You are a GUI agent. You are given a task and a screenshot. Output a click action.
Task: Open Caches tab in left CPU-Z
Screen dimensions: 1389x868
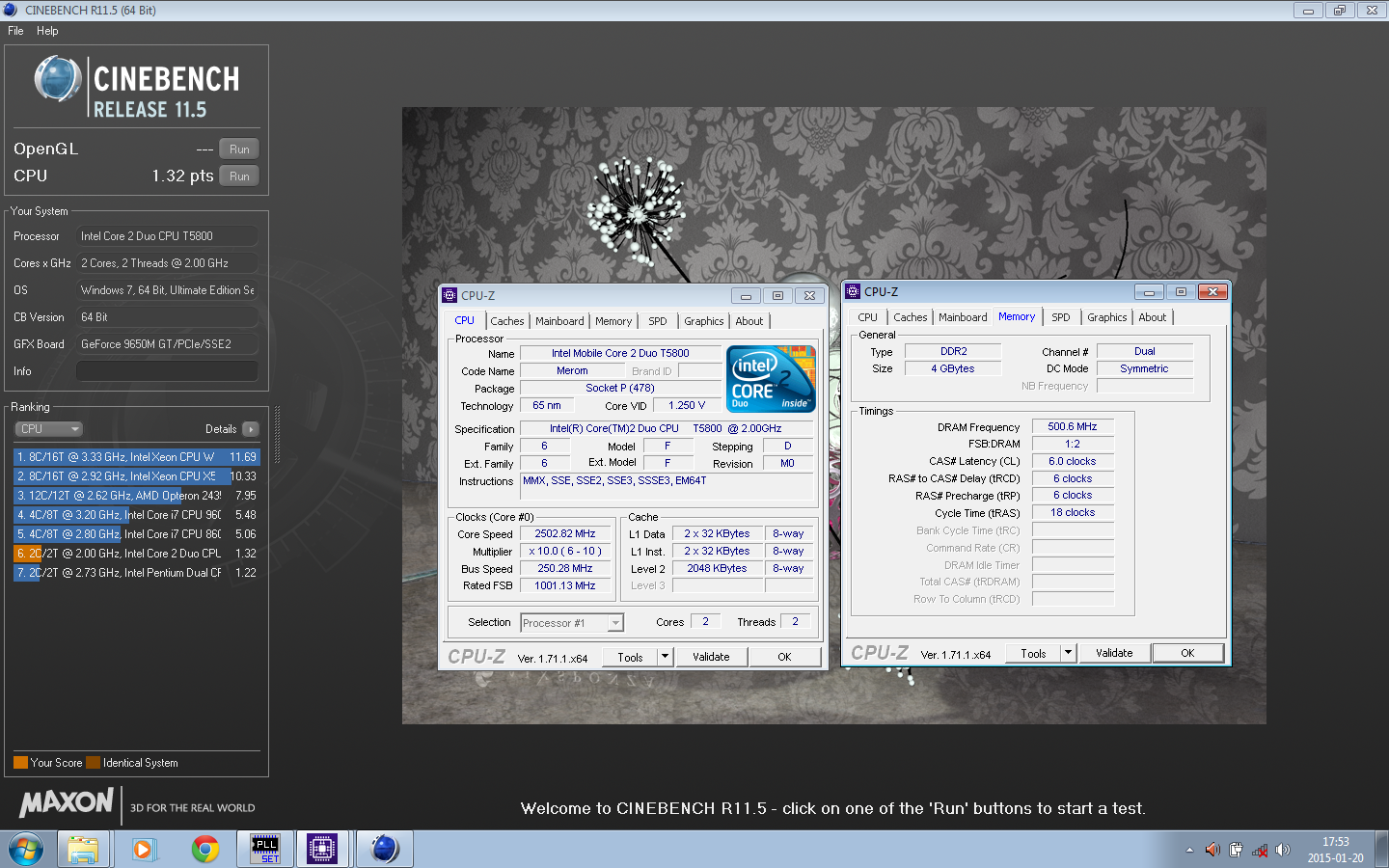[507, 321]
